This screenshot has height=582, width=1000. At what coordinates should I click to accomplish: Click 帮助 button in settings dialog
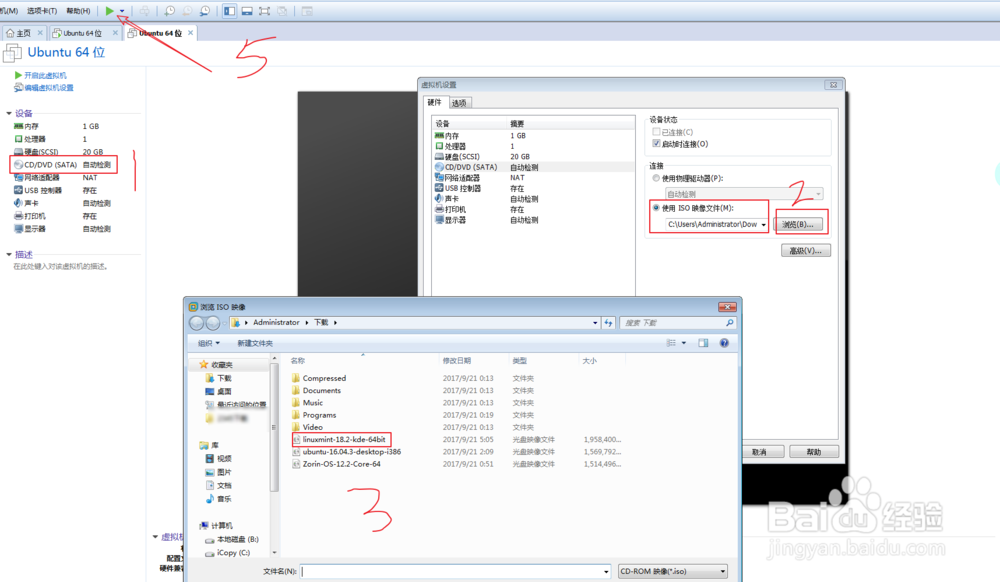click(x=814, y=452)
